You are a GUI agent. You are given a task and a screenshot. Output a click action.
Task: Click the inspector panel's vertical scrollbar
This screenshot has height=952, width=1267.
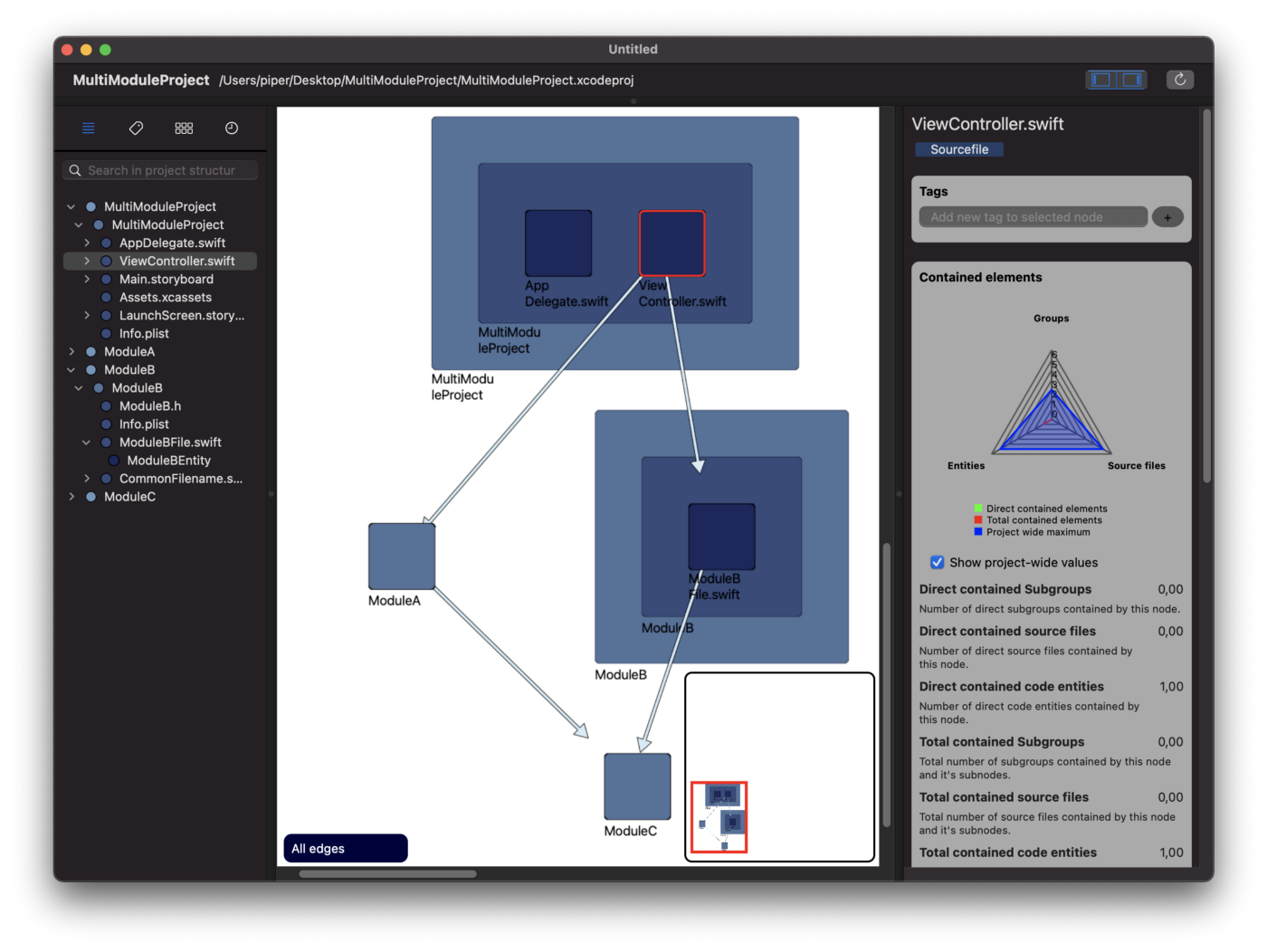(1206, 298)
